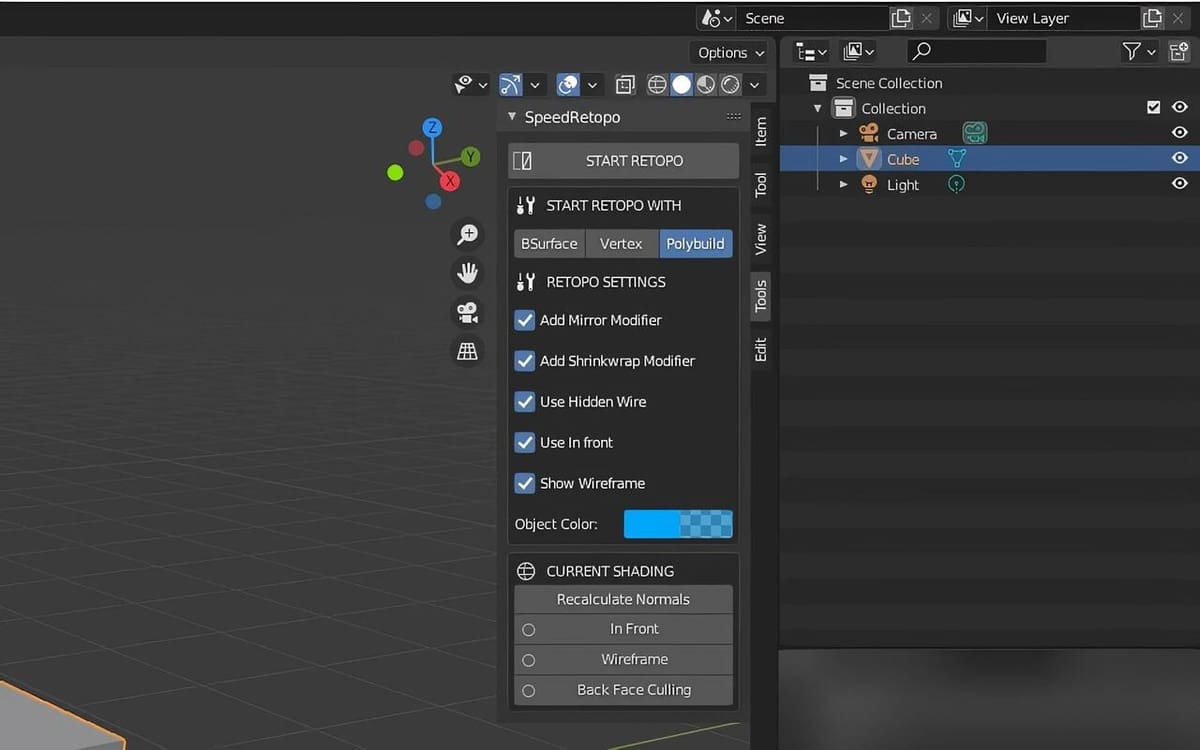
Task: Open the Tools sidebar tab
Action: tap(761, 296)
